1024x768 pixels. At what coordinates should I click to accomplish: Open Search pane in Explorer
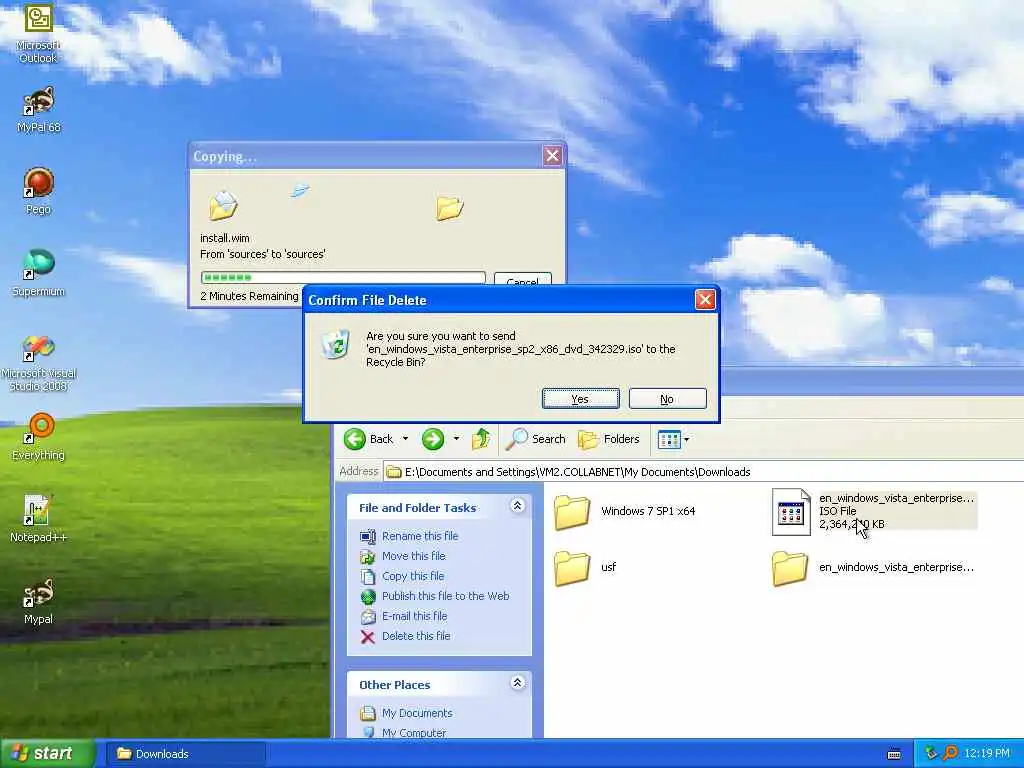[x=536, y=439]
